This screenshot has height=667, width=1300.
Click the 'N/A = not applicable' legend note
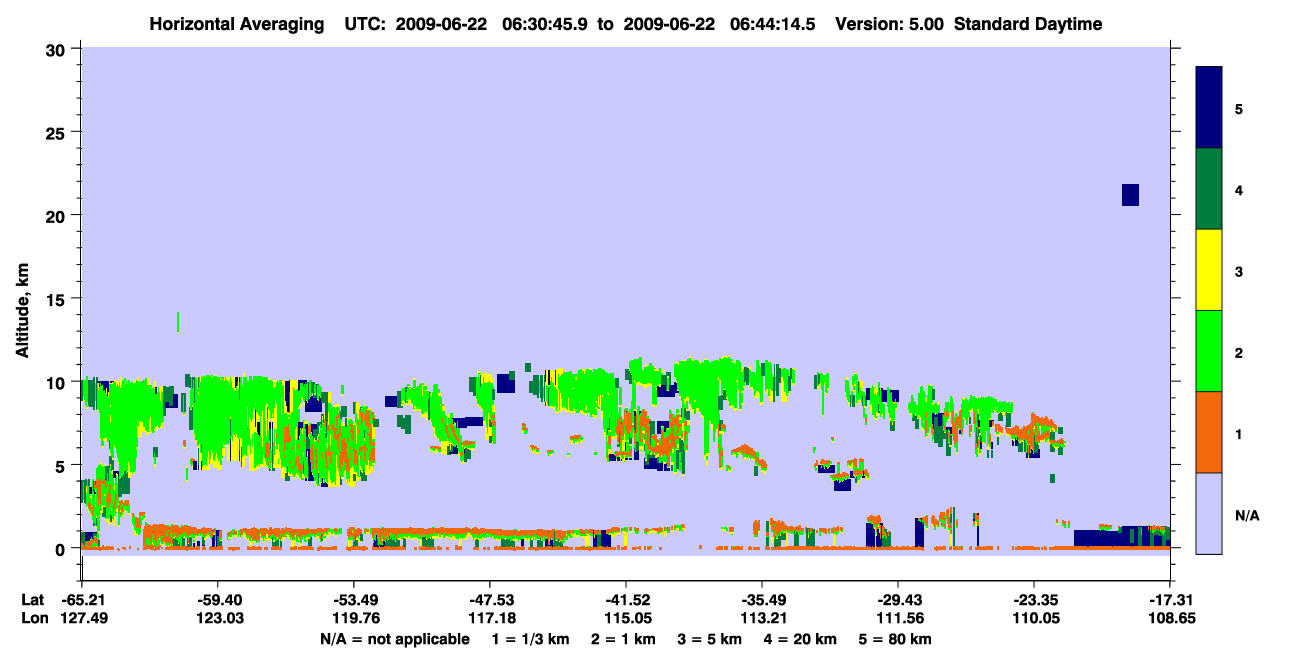click(394, 639)
